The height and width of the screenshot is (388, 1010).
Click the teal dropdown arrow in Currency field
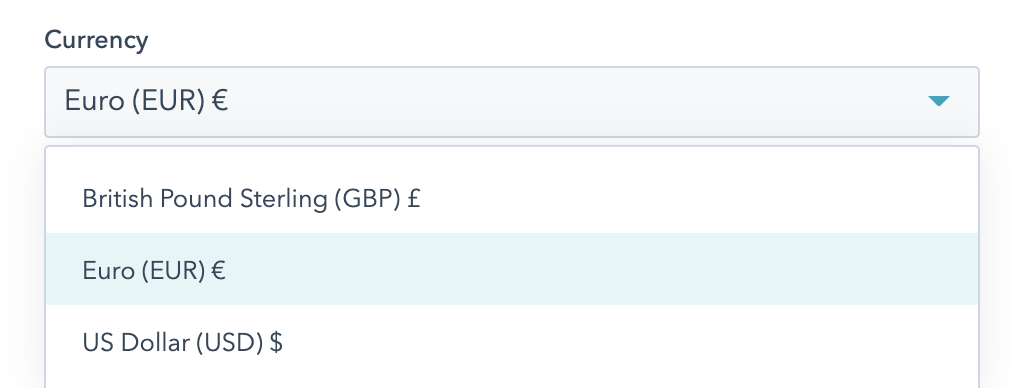(939, 101)
